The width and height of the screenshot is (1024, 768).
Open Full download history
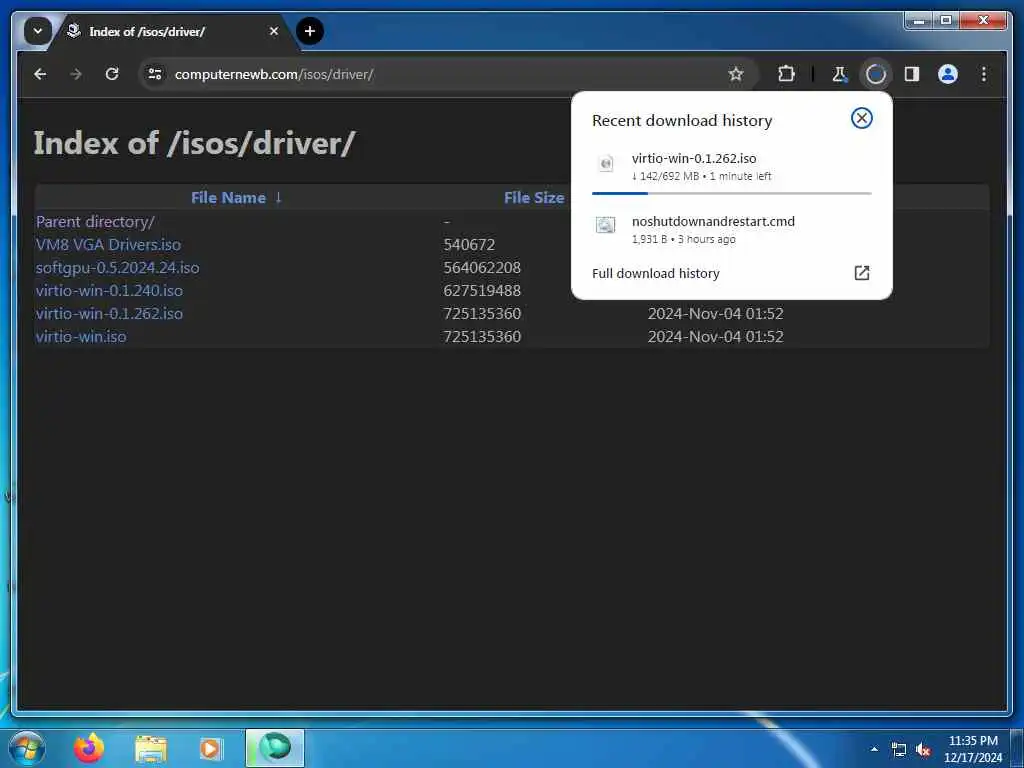coord(731,274)
